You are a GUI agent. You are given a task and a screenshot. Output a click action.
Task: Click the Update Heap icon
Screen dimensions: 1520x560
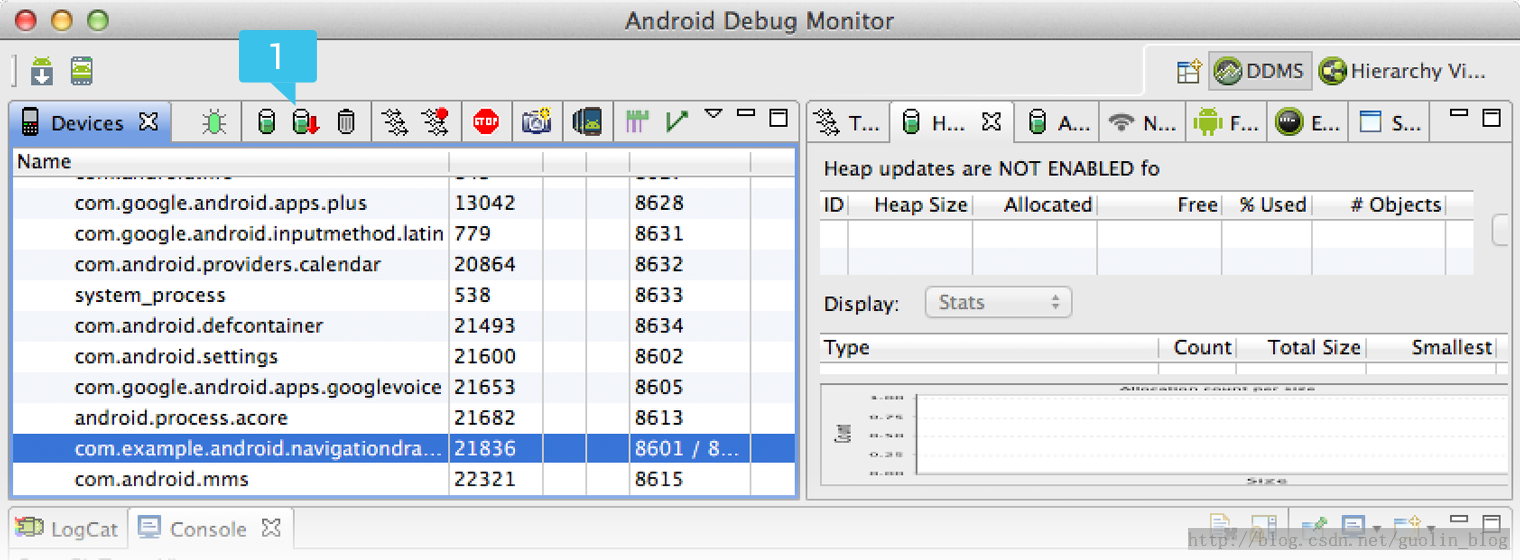click(x=266, y=123)
